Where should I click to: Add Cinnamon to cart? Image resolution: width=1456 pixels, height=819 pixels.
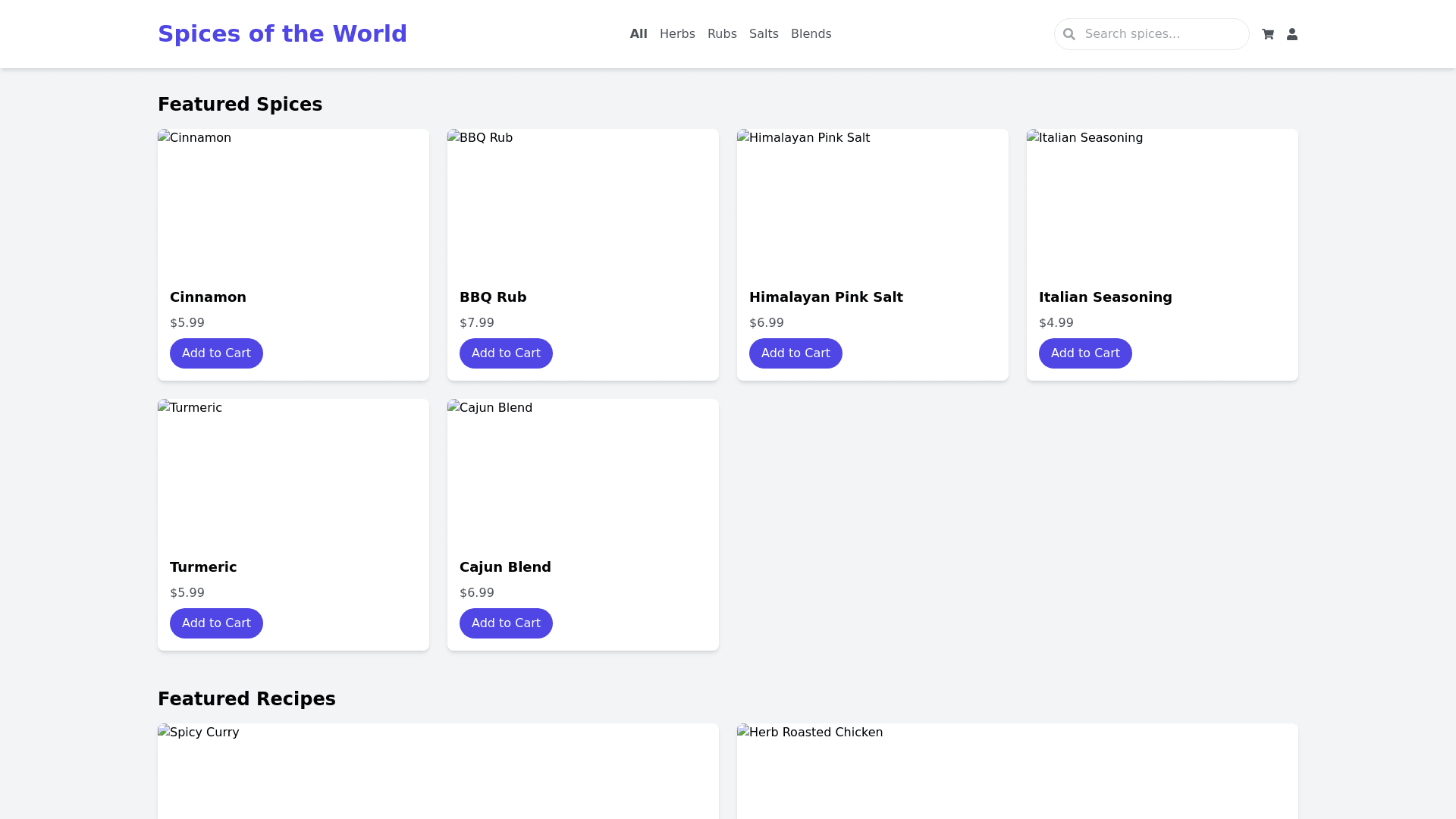[x=216, y=353]
